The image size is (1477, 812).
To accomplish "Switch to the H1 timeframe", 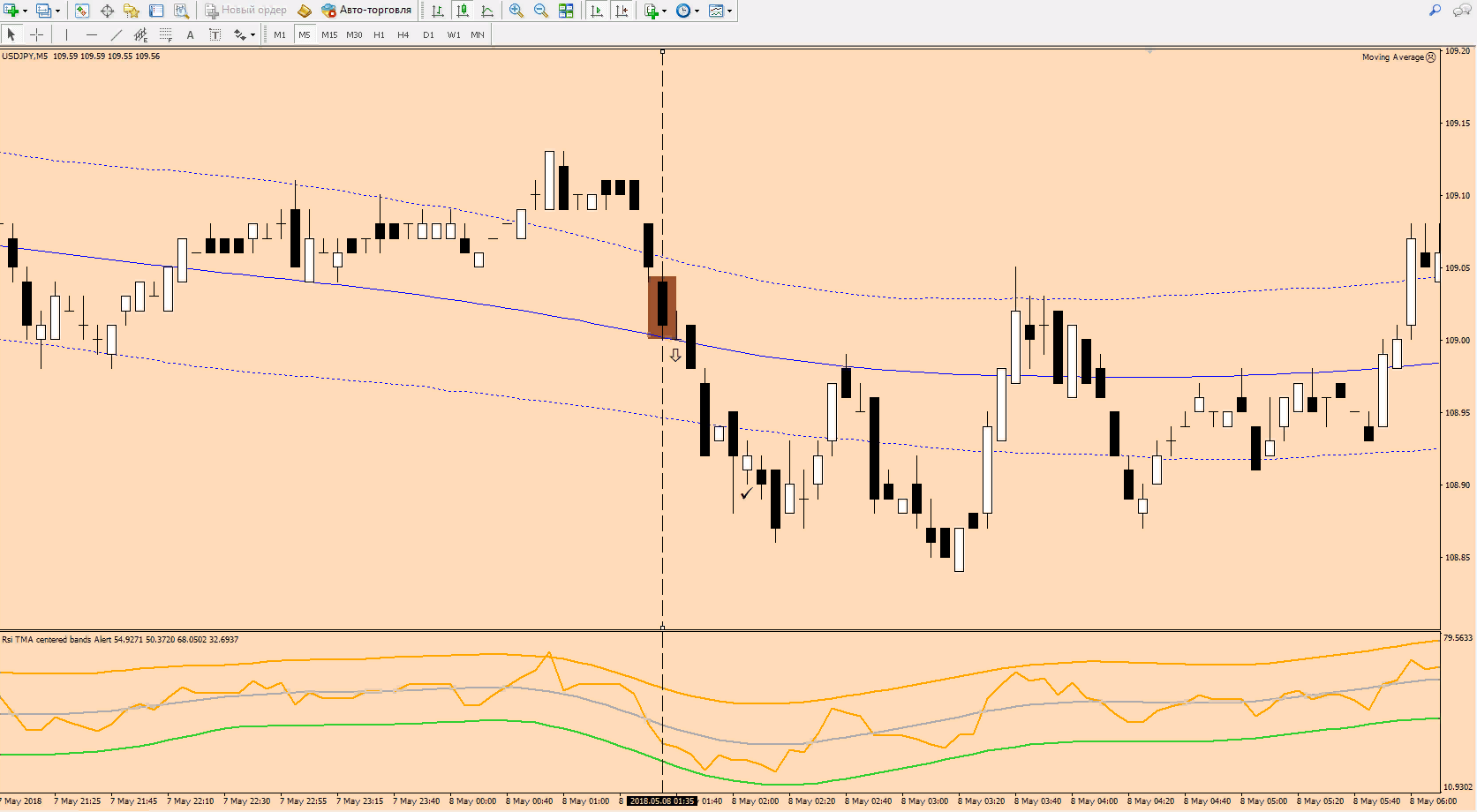I will pos(379,34).
